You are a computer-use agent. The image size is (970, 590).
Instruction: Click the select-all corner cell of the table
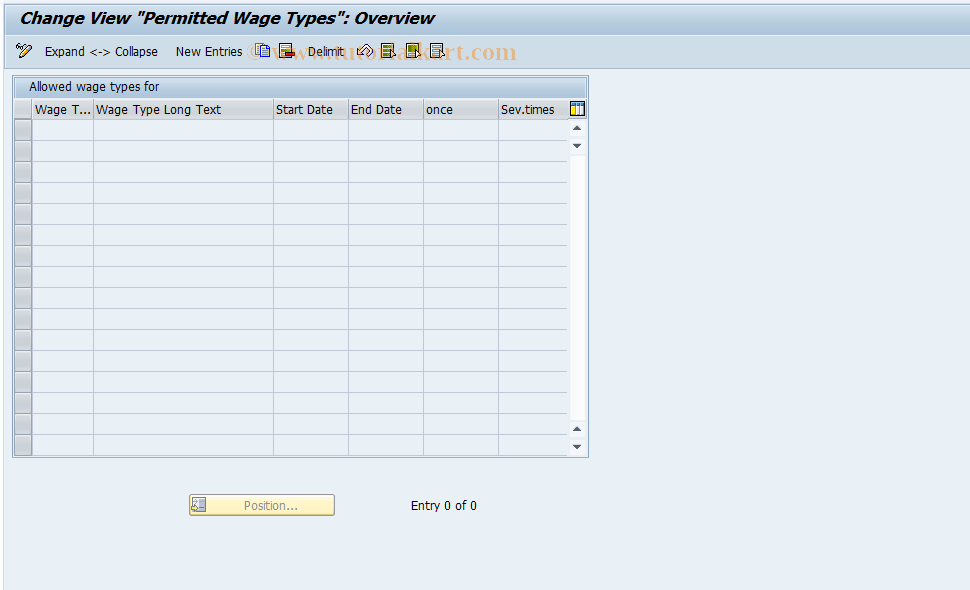23,109
